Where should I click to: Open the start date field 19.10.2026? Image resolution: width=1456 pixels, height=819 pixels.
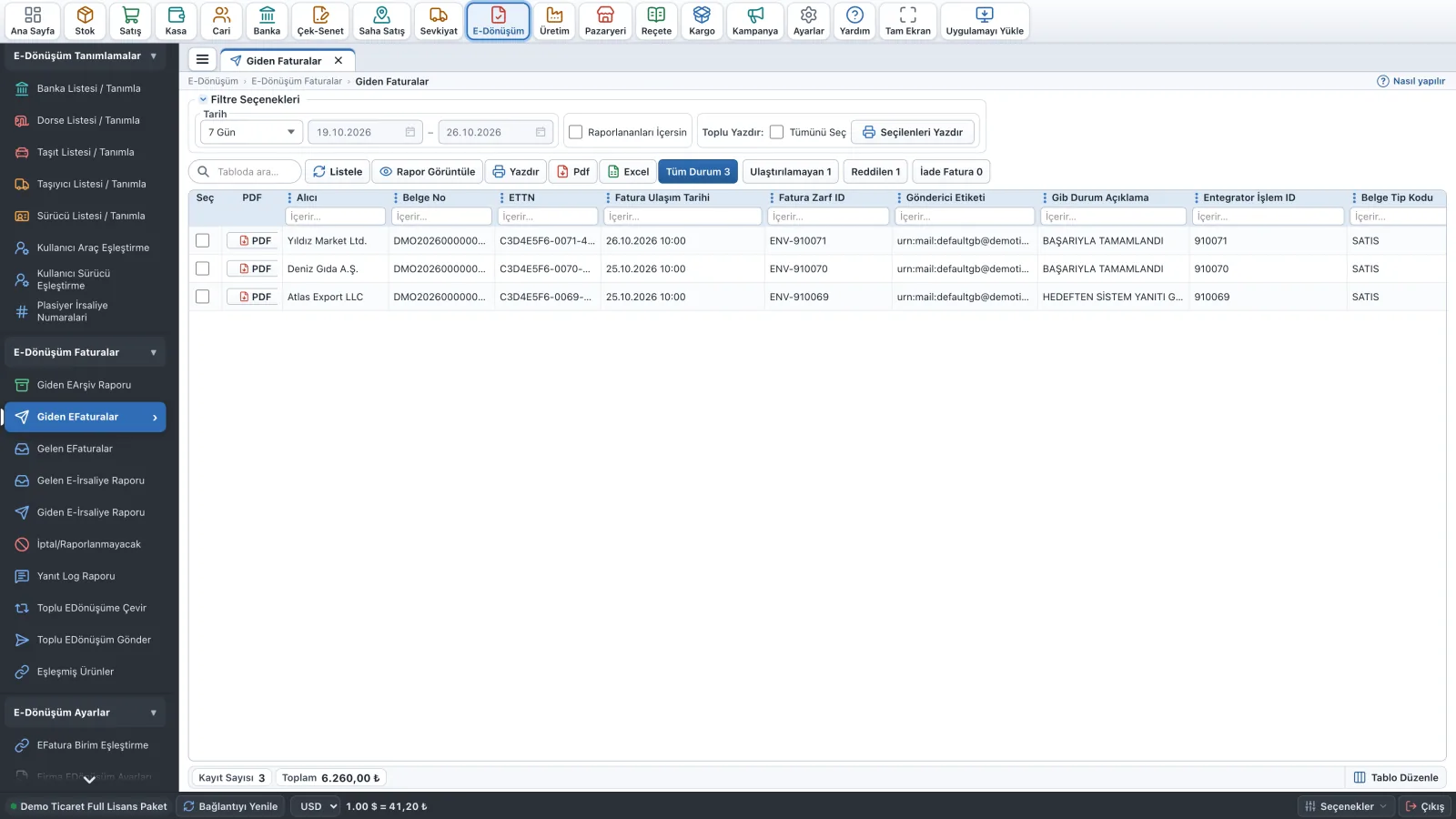pos(366,132)
